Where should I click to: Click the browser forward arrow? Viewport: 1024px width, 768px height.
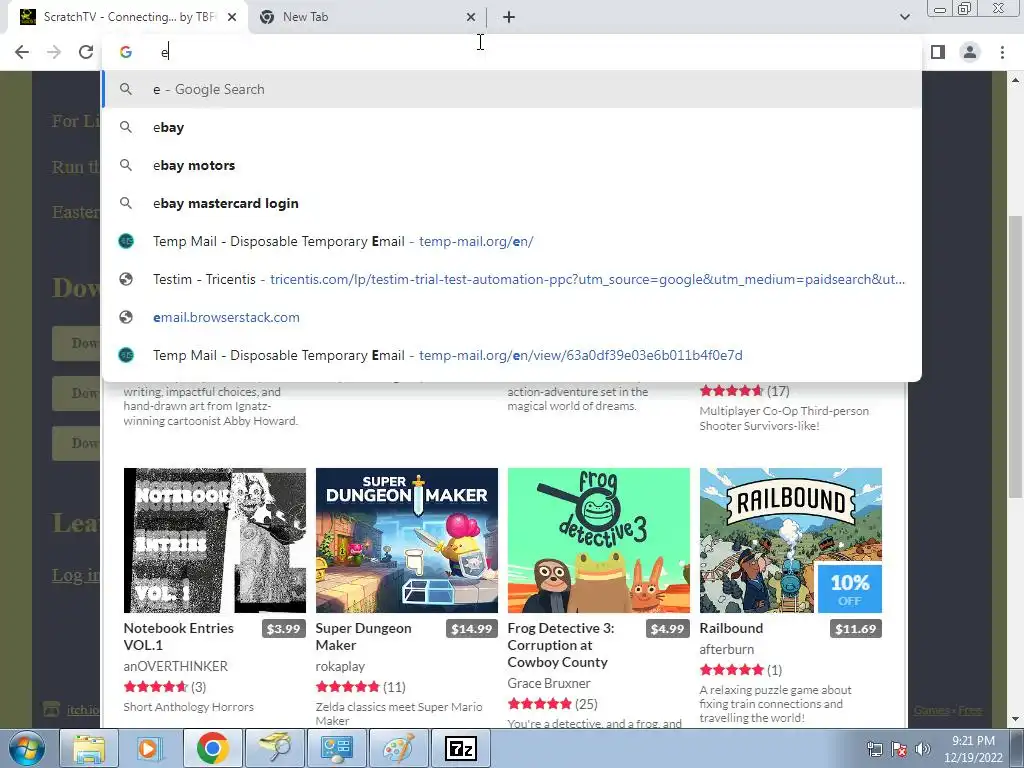pos(54,52)
